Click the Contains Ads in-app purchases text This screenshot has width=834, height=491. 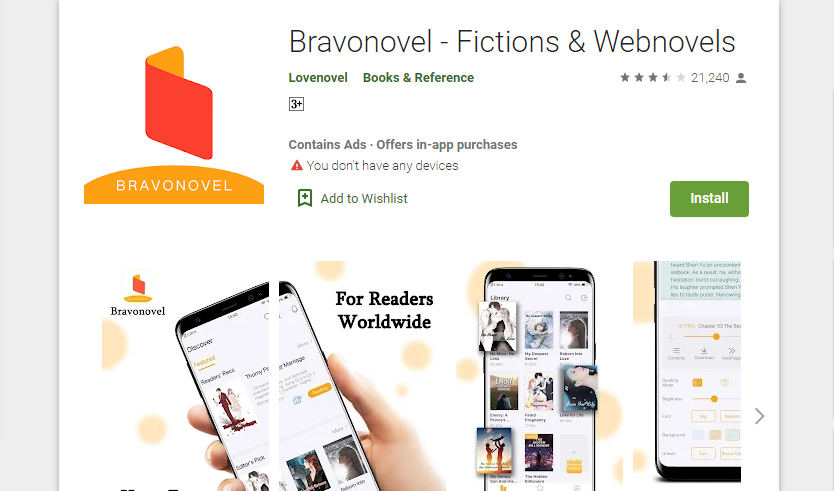pos(403,145)
